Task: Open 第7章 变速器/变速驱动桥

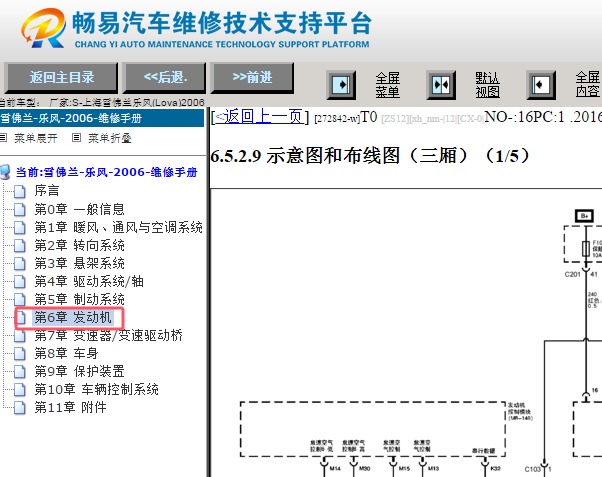Action: pyautogui.click(x=109, y=335)
